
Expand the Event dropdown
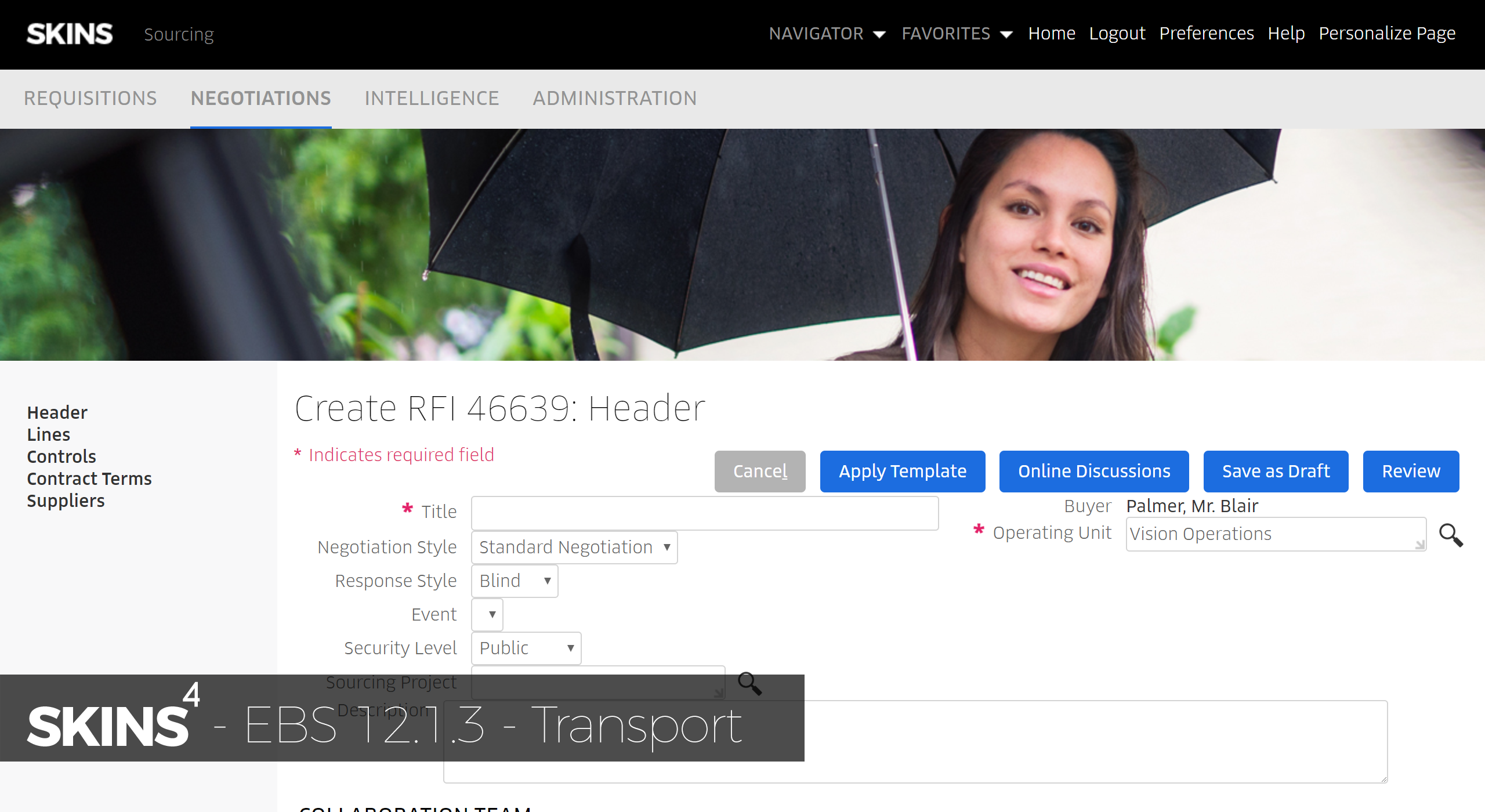(x=487, y=614)
